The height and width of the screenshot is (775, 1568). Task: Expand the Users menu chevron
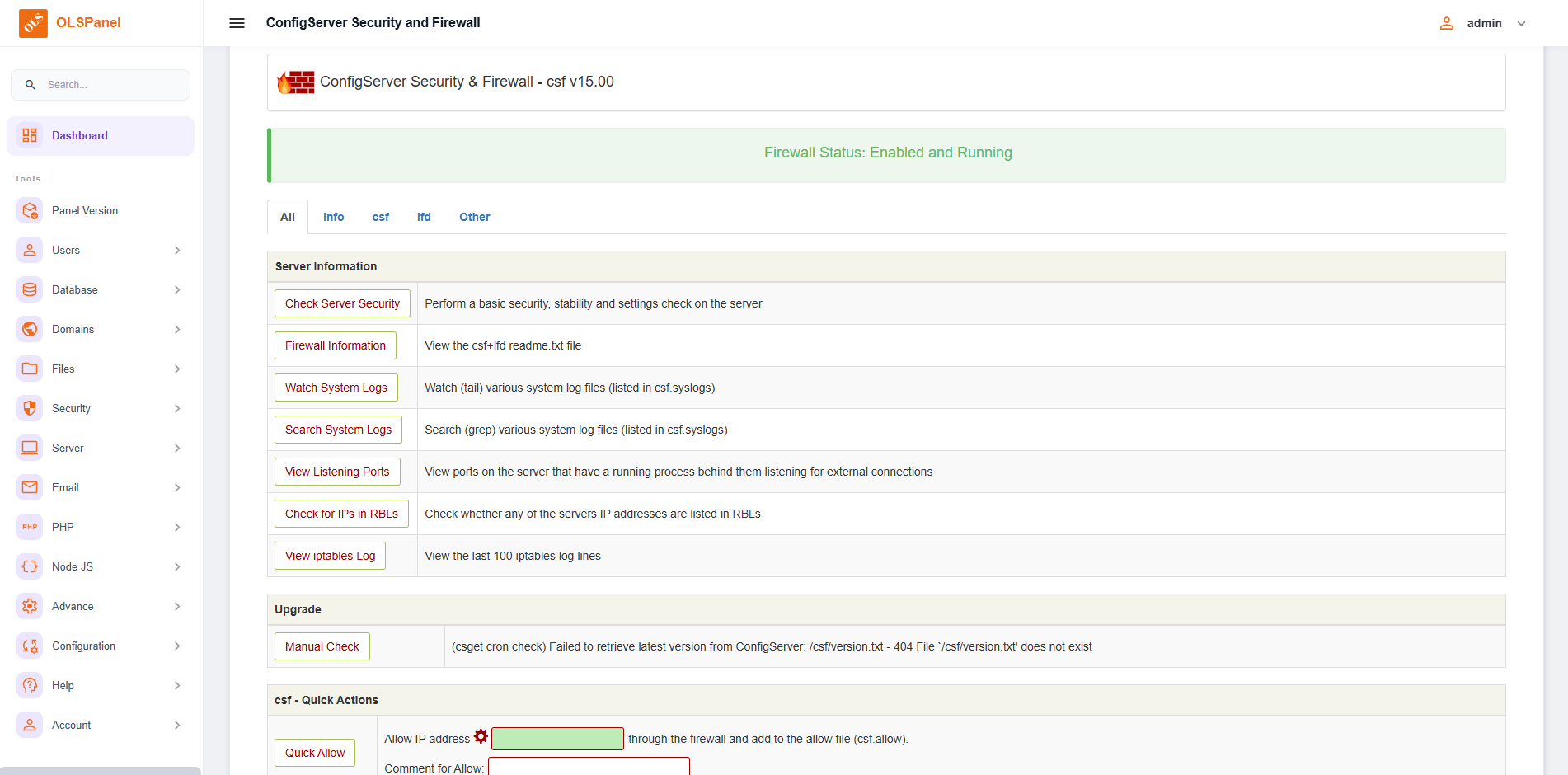tap(177, 250)
